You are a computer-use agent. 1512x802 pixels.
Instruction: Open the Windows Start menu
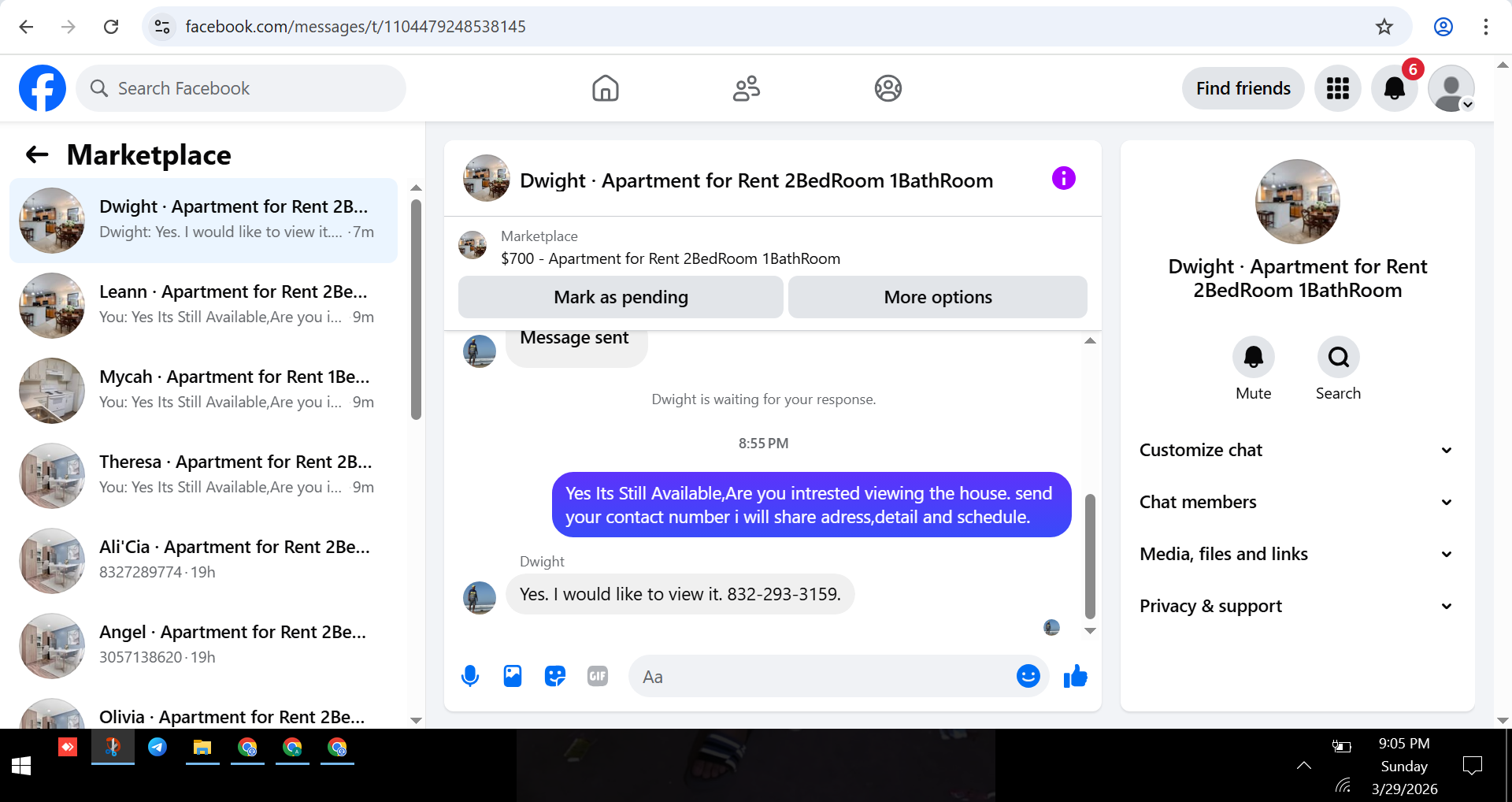pos(21,765)
